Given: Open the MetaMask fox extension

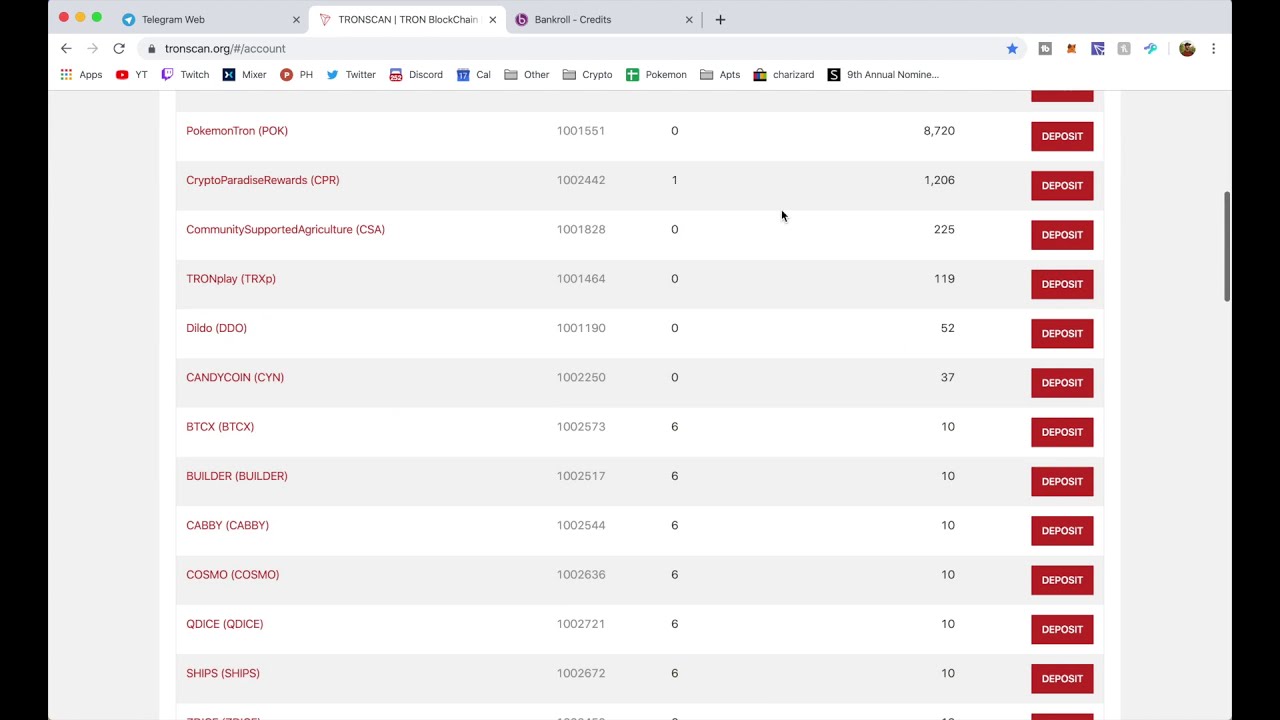Looking at the screenshot, I should click(1071, 48).
